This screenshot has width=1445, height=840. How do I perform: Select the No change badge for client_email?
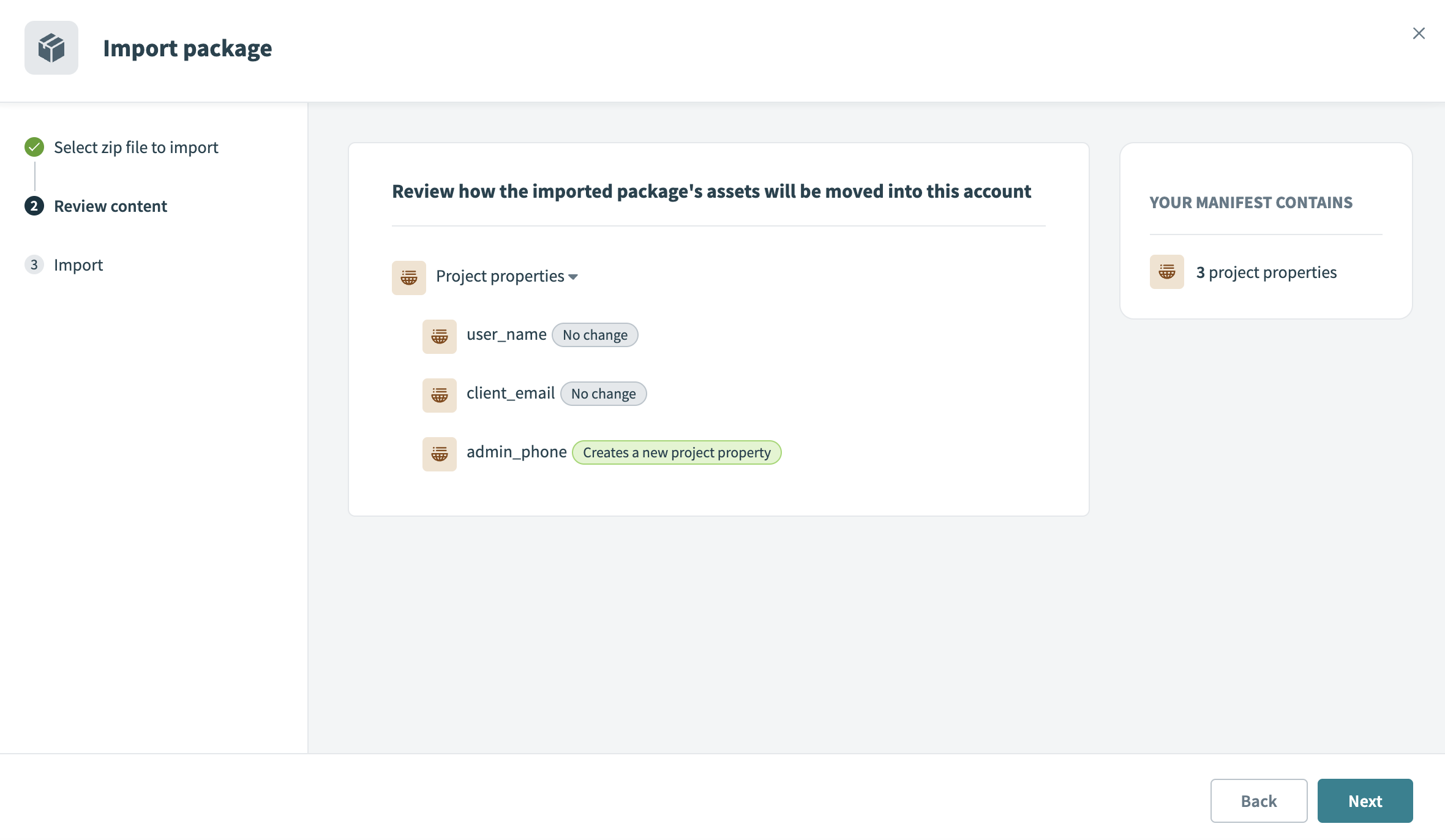pyautogui.click(x=603, y=394)
